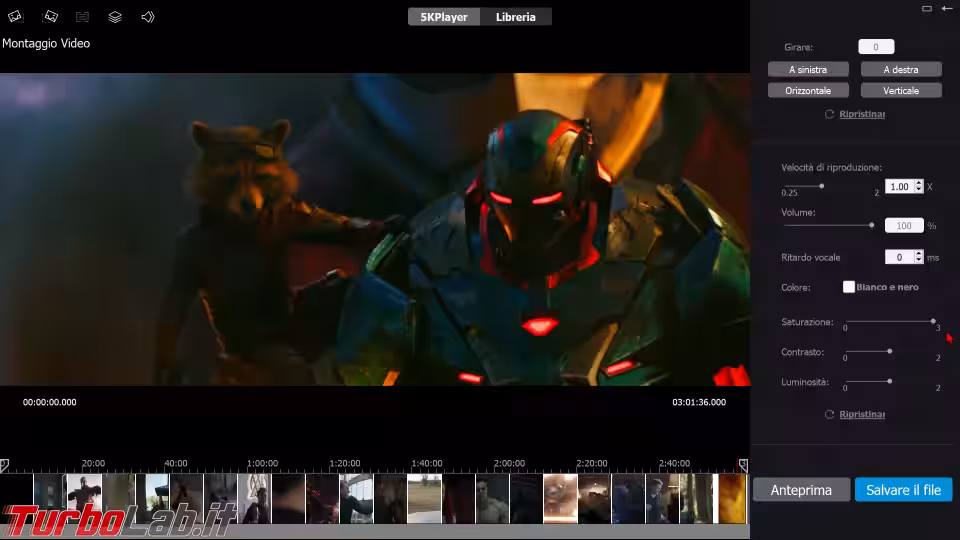Click the Ritardo vocale spinner arrows
Image resolution: width=960 pixels, height=540 pixels.
[918, 257]
